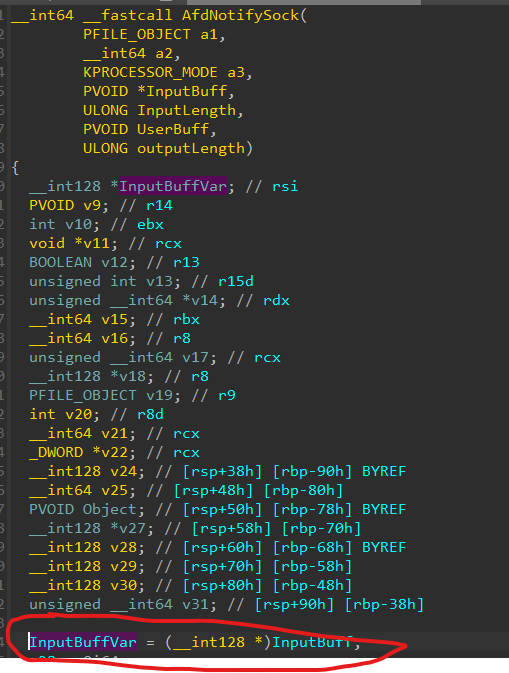Screen dimensions: 509x673
Task: Click the AfdNotifySock function name
Action: click(240, 15)
